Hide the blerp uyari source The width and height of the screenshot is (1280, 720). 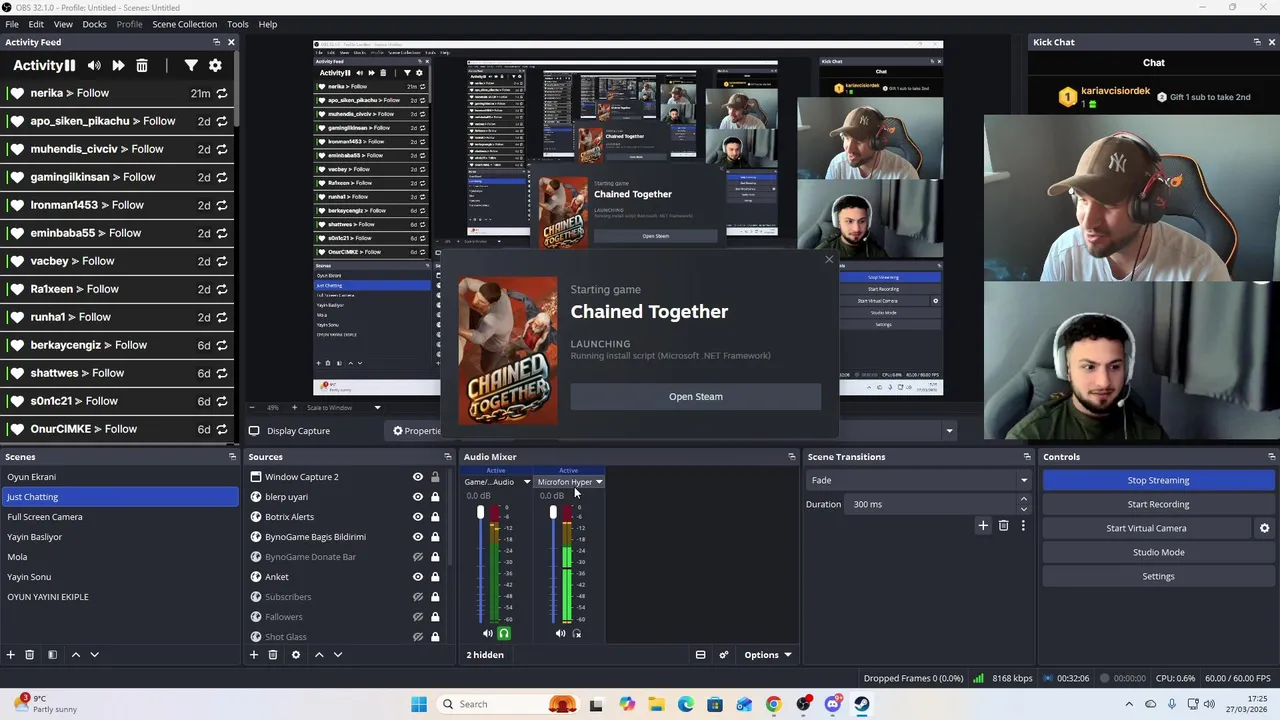click(x=418, y=497)
